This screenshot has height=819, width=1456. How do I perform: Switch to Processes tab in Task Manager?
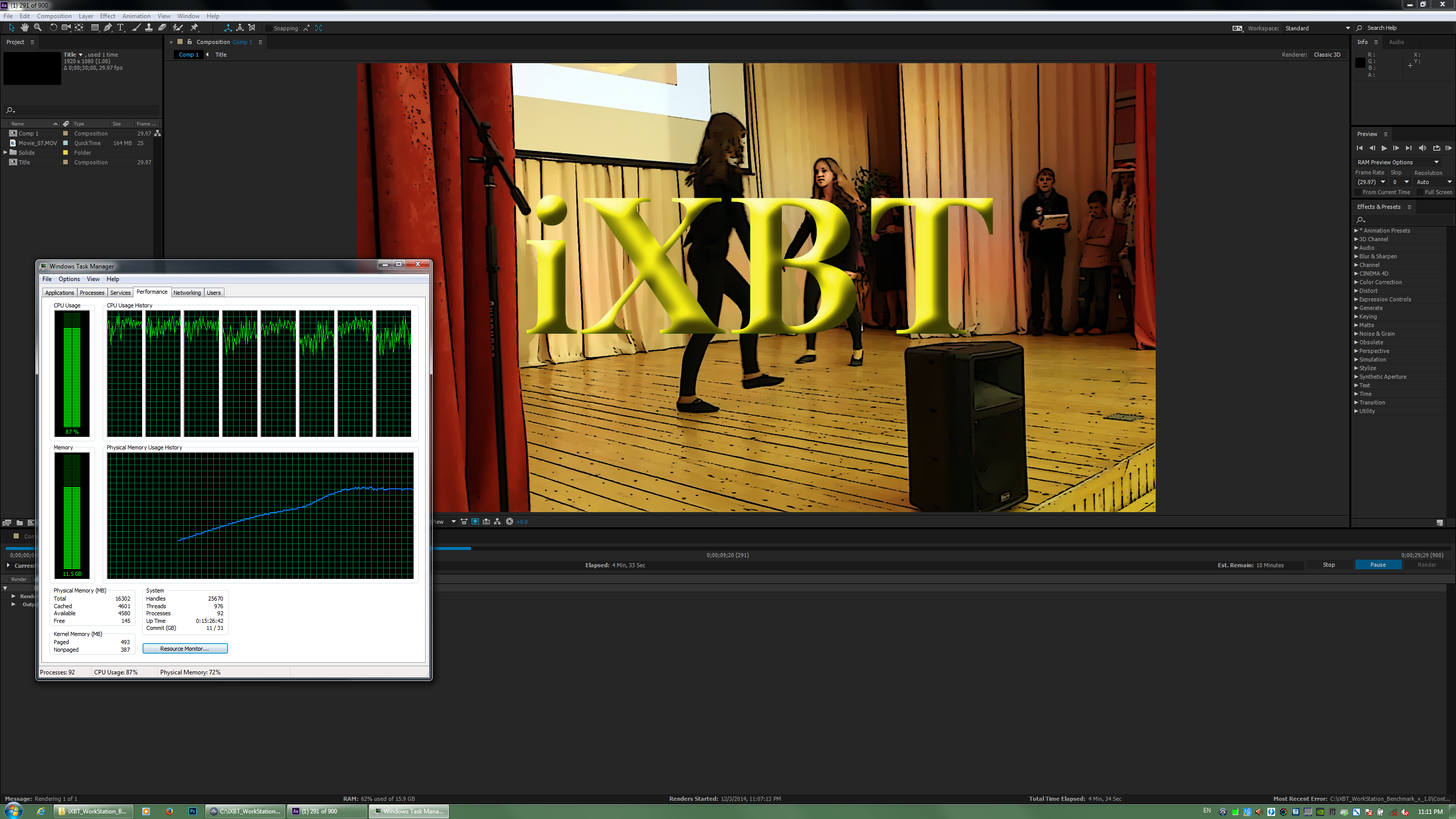pos(92,293)
